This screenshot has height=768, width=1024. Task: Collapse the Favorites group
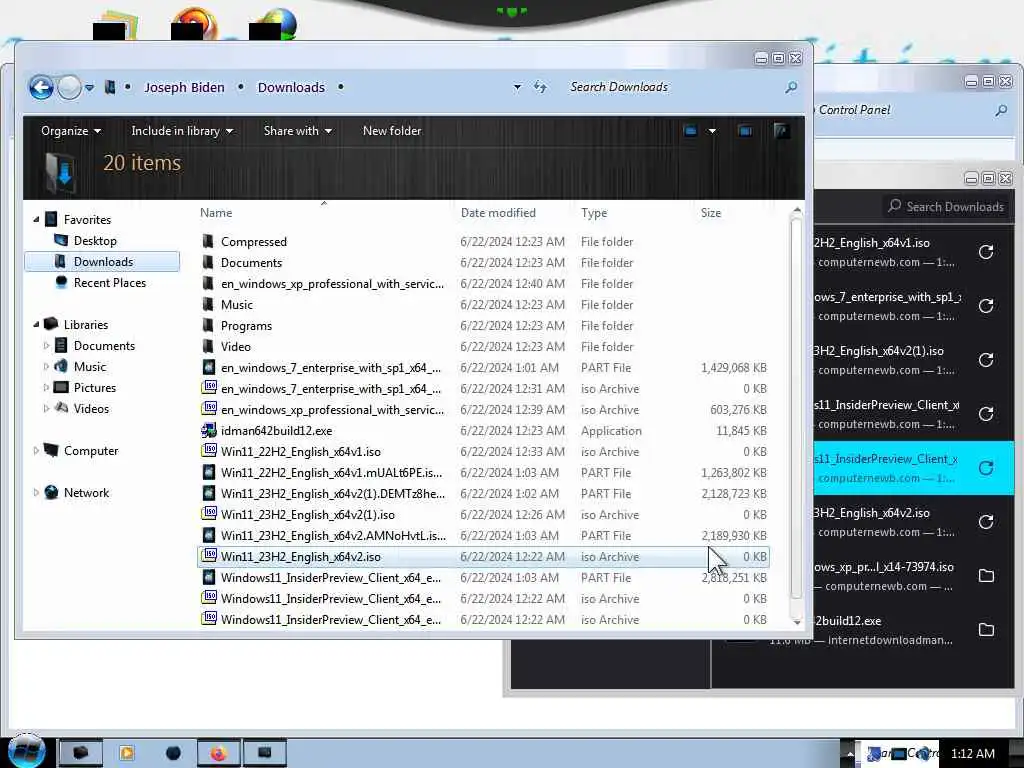click(36, 220)
